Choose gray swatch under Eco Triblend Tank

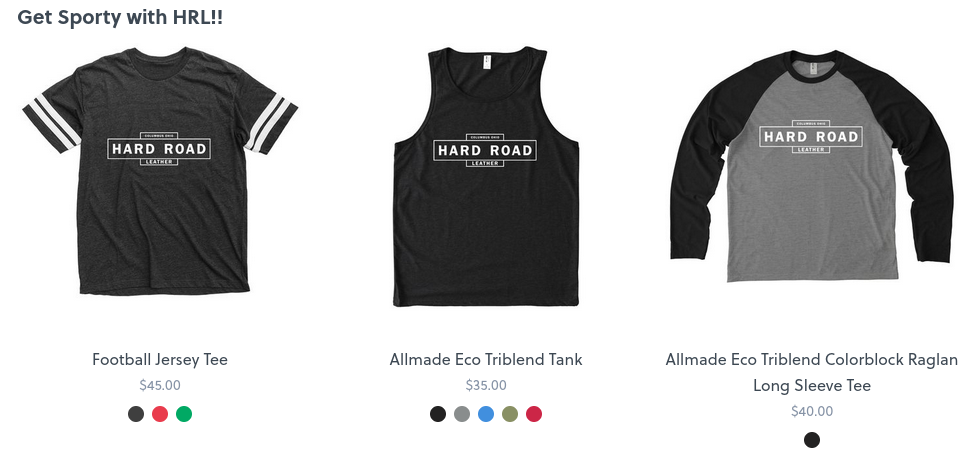462,414
